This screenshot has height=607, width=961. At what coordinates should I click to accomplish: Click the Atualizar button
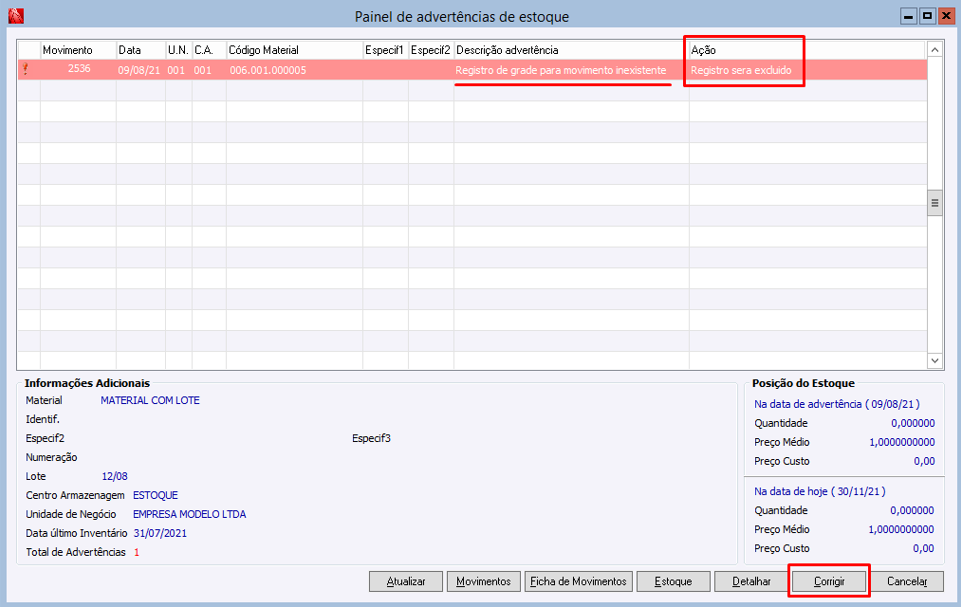pyautogui.click(x=406, y=581)
